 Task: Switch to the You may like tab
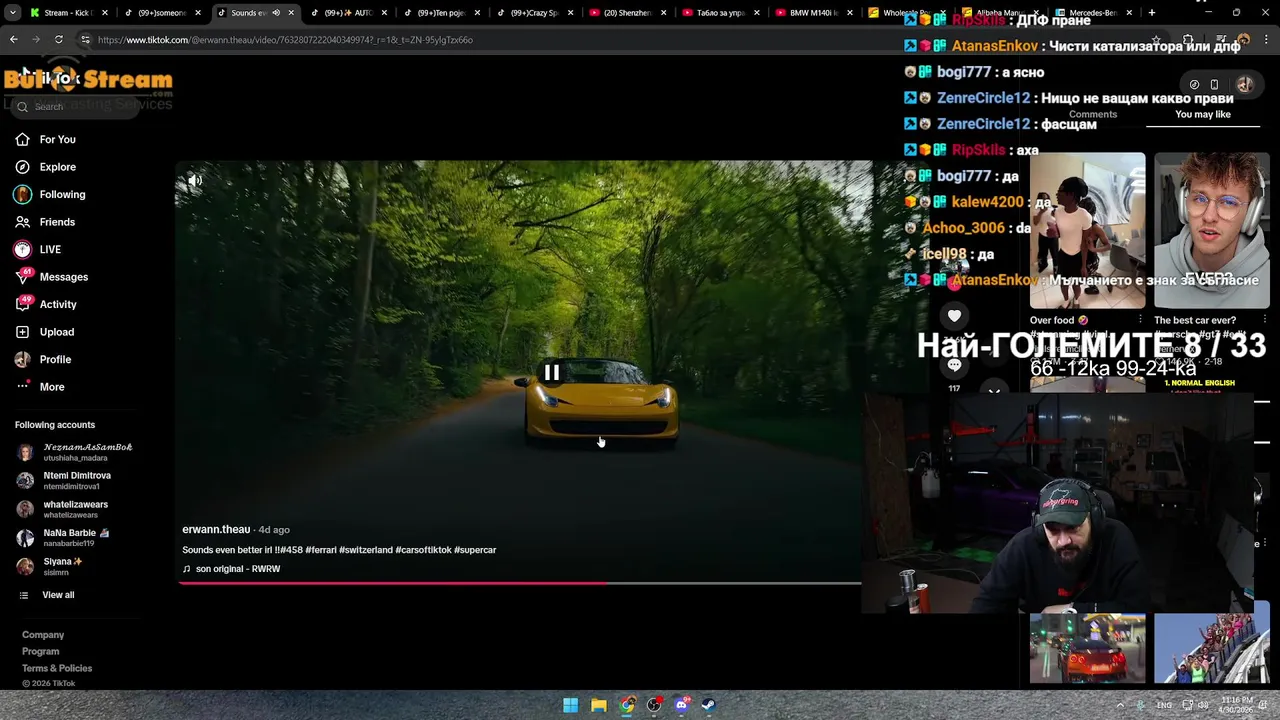pos(1203,114)
